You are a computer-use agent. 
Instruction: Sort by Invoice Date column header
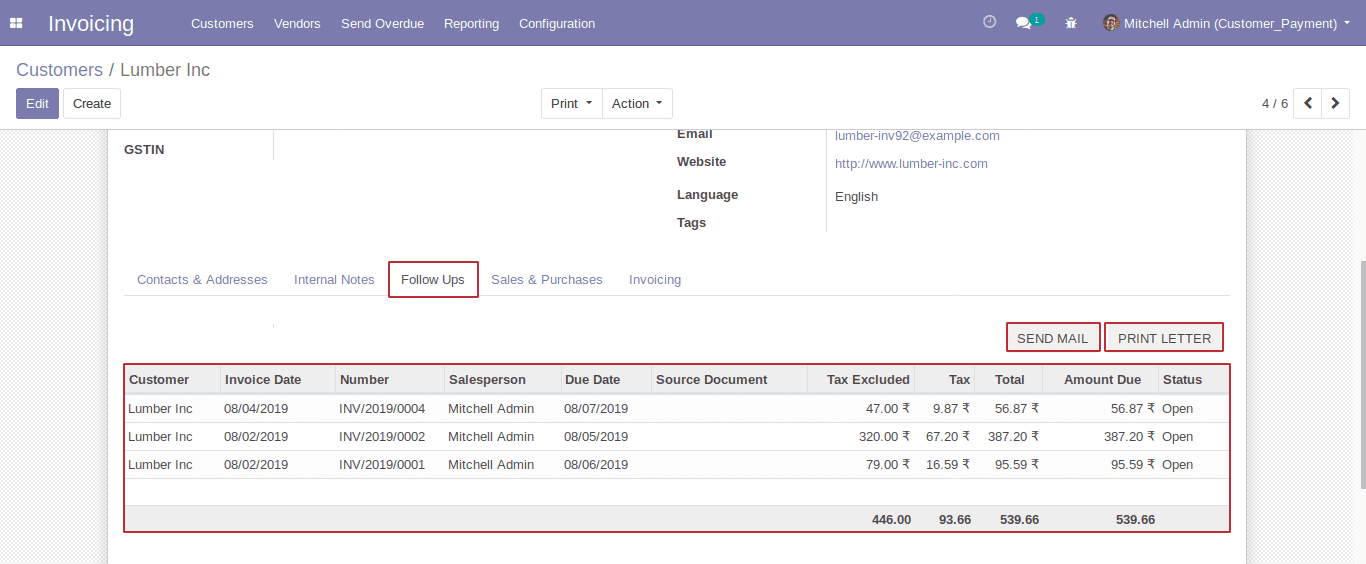click(278, 380)
